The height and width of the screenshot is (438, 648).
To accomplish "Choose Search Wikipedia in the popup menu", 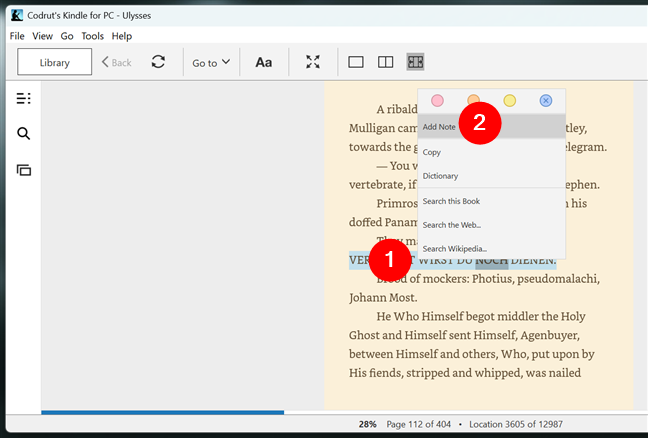I will pyautogui.click(x=455, y=248).
